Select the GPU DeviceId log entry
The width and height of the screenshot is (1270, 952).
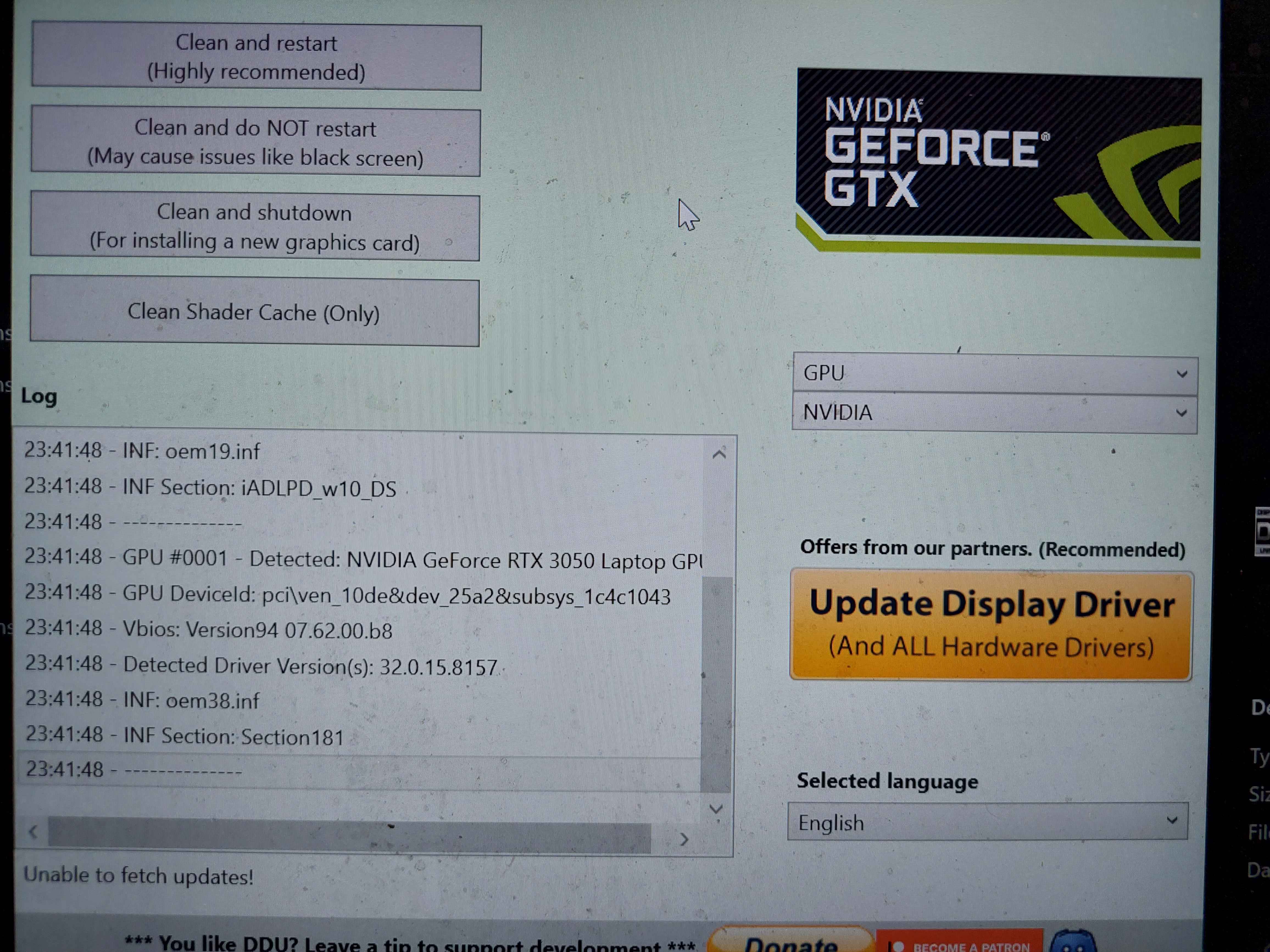coord(347,595)
